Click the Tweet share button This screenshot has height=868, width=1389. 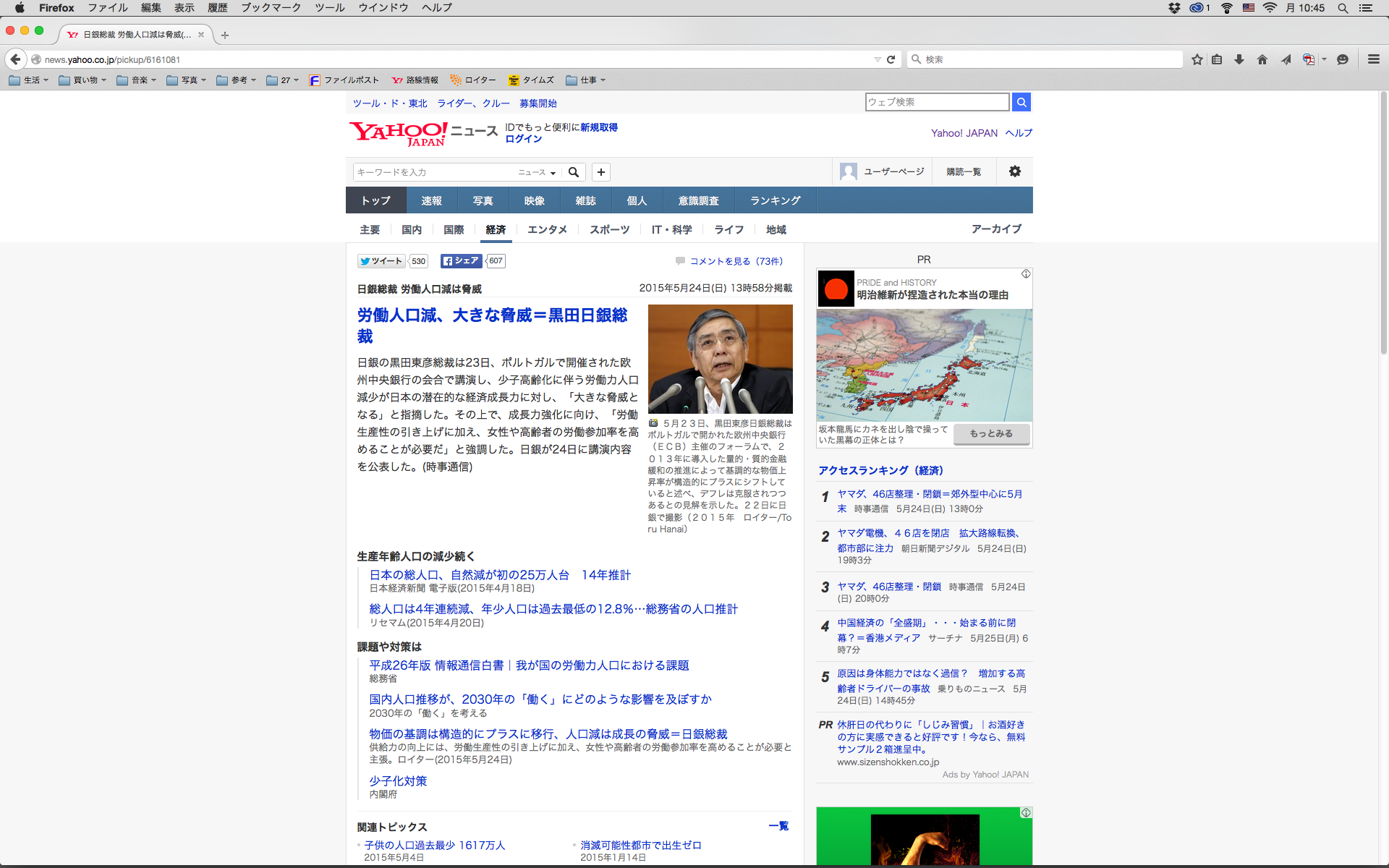click(381, 261)
